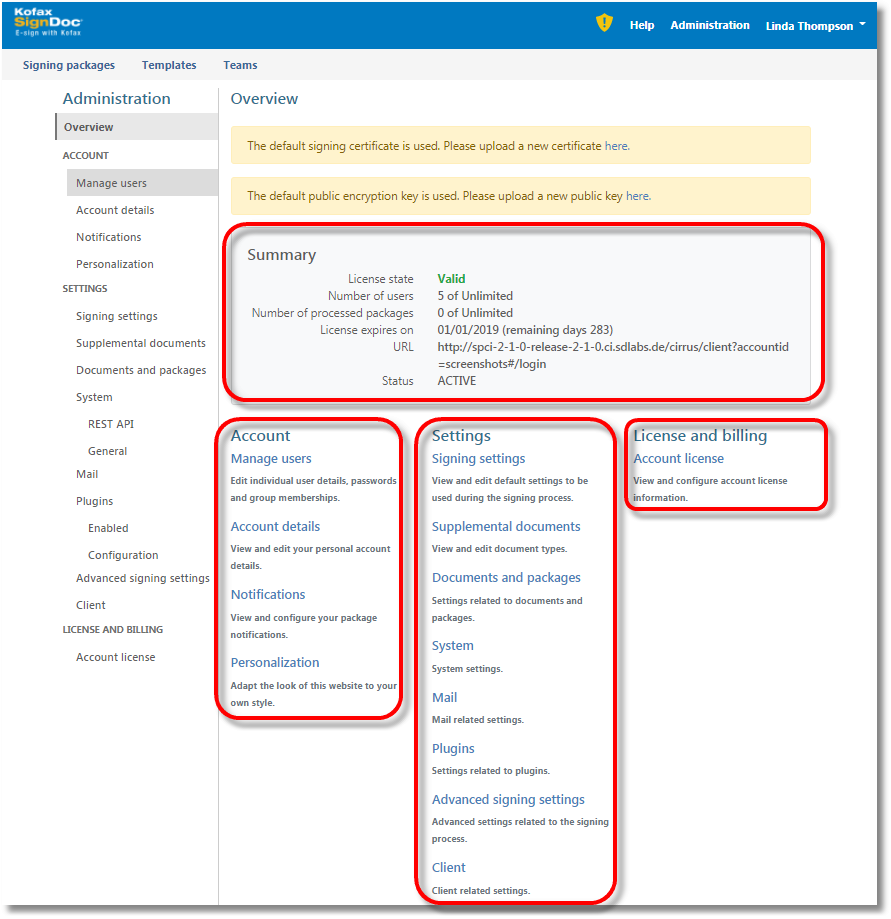This screenshot has width=891, height=919.
Task: Open Signing settings link under Settings heading
Action: click(478, 459)
